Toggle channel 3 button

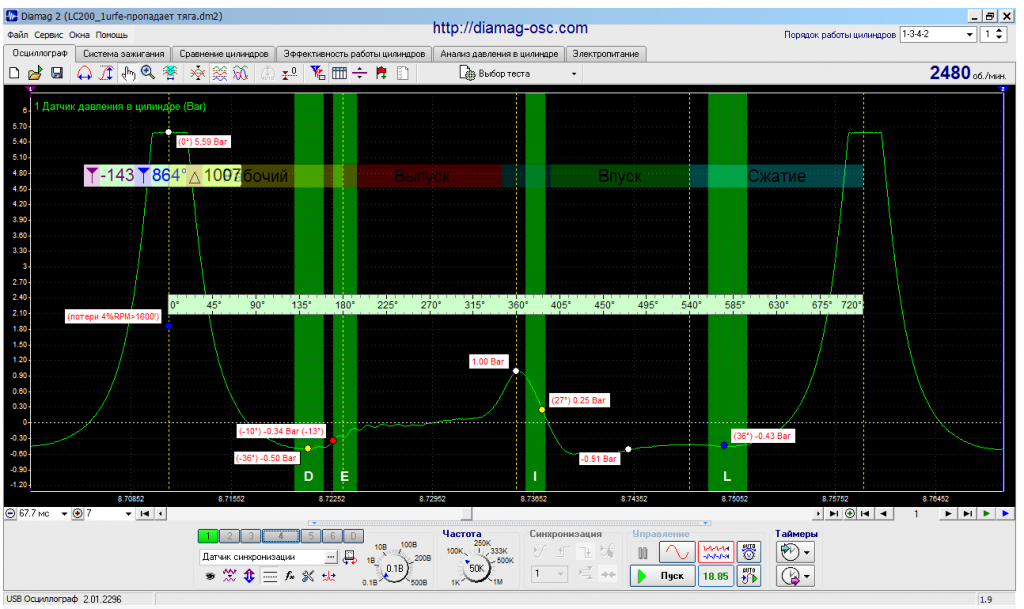point(250,537)
